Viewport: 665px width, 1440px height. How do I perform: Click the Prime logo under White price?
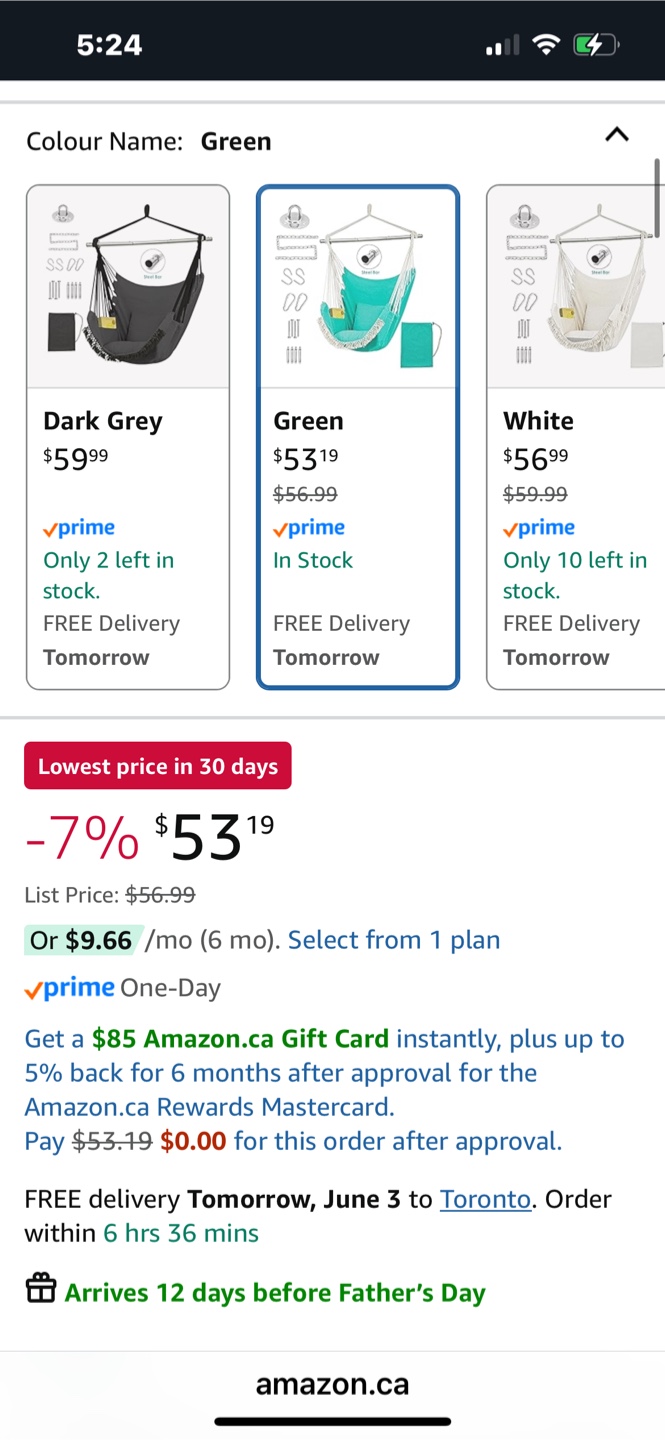coord(539,528)
